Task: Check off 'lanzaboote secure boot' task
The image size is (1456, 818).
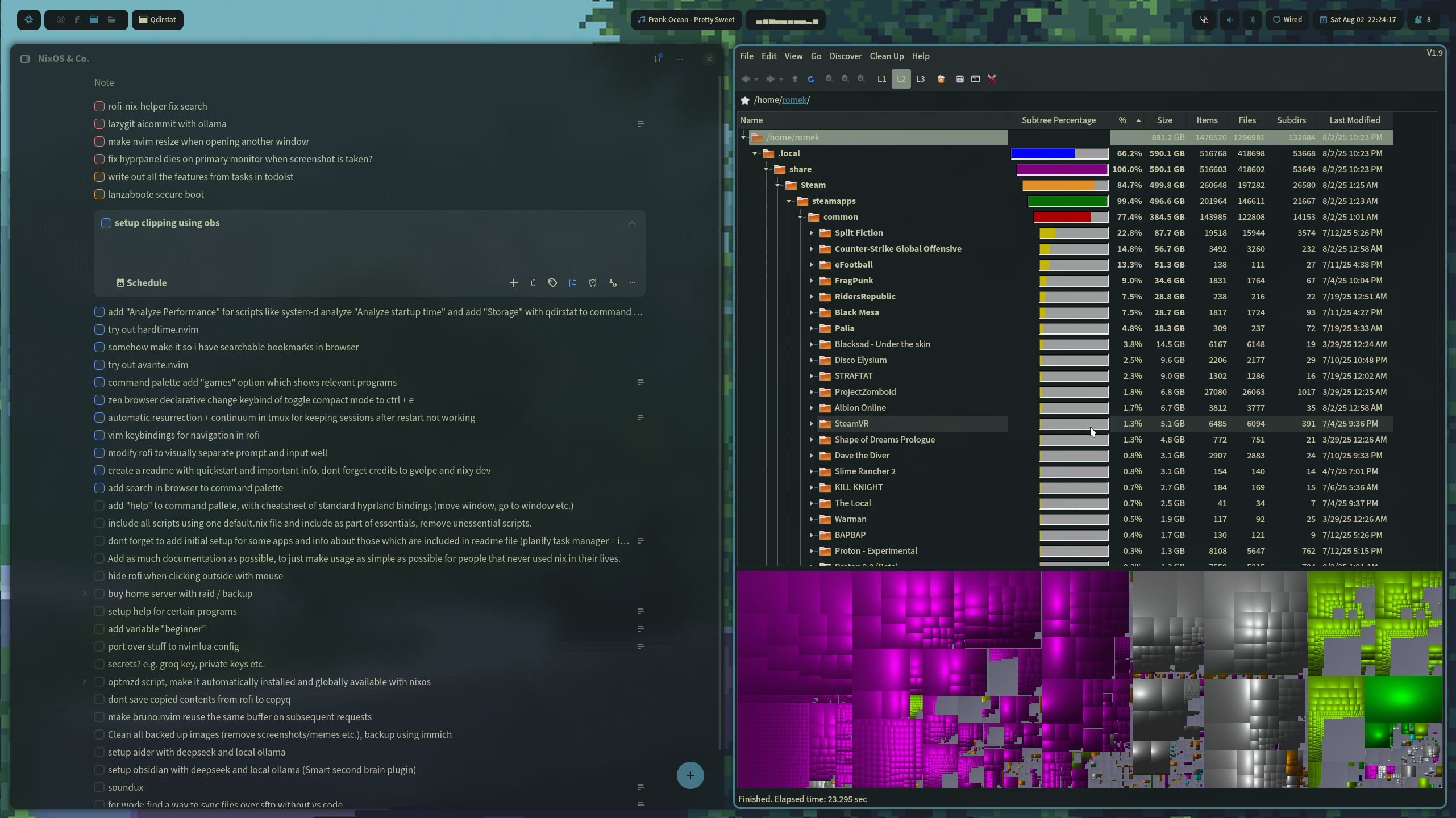Action: point(99,194)
